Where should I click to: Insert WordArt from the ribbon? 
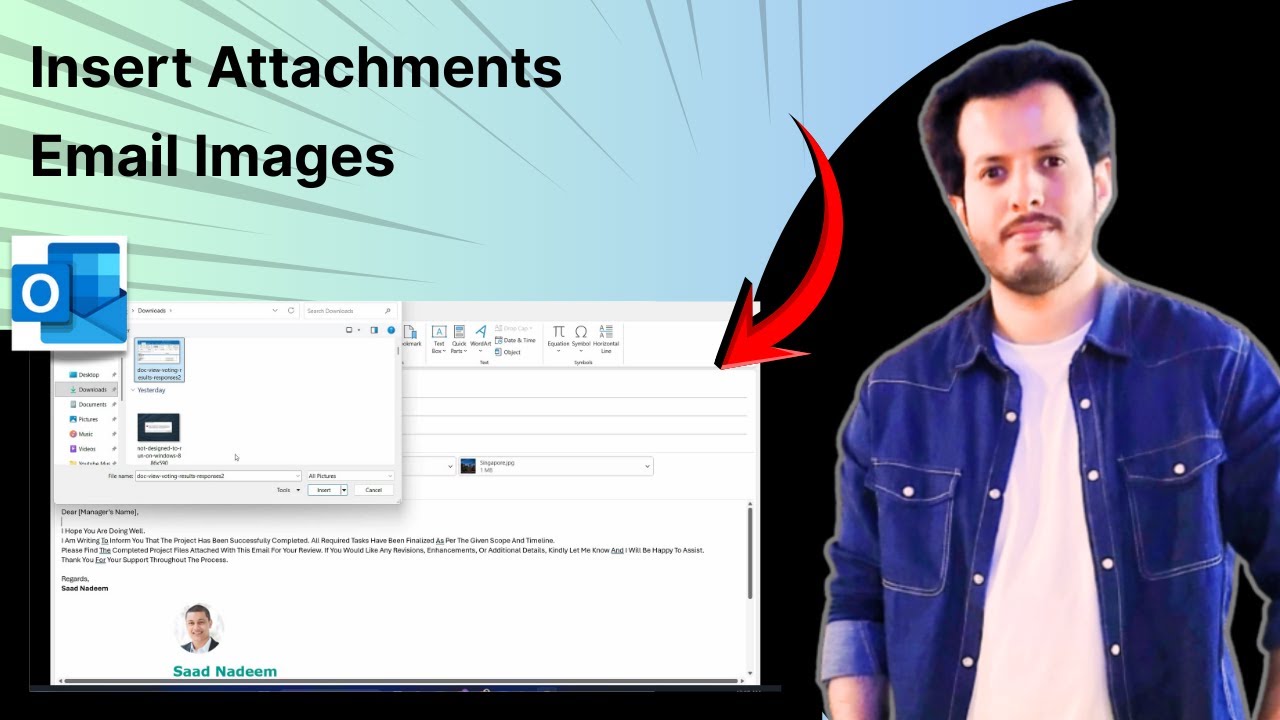click(480, 337)
